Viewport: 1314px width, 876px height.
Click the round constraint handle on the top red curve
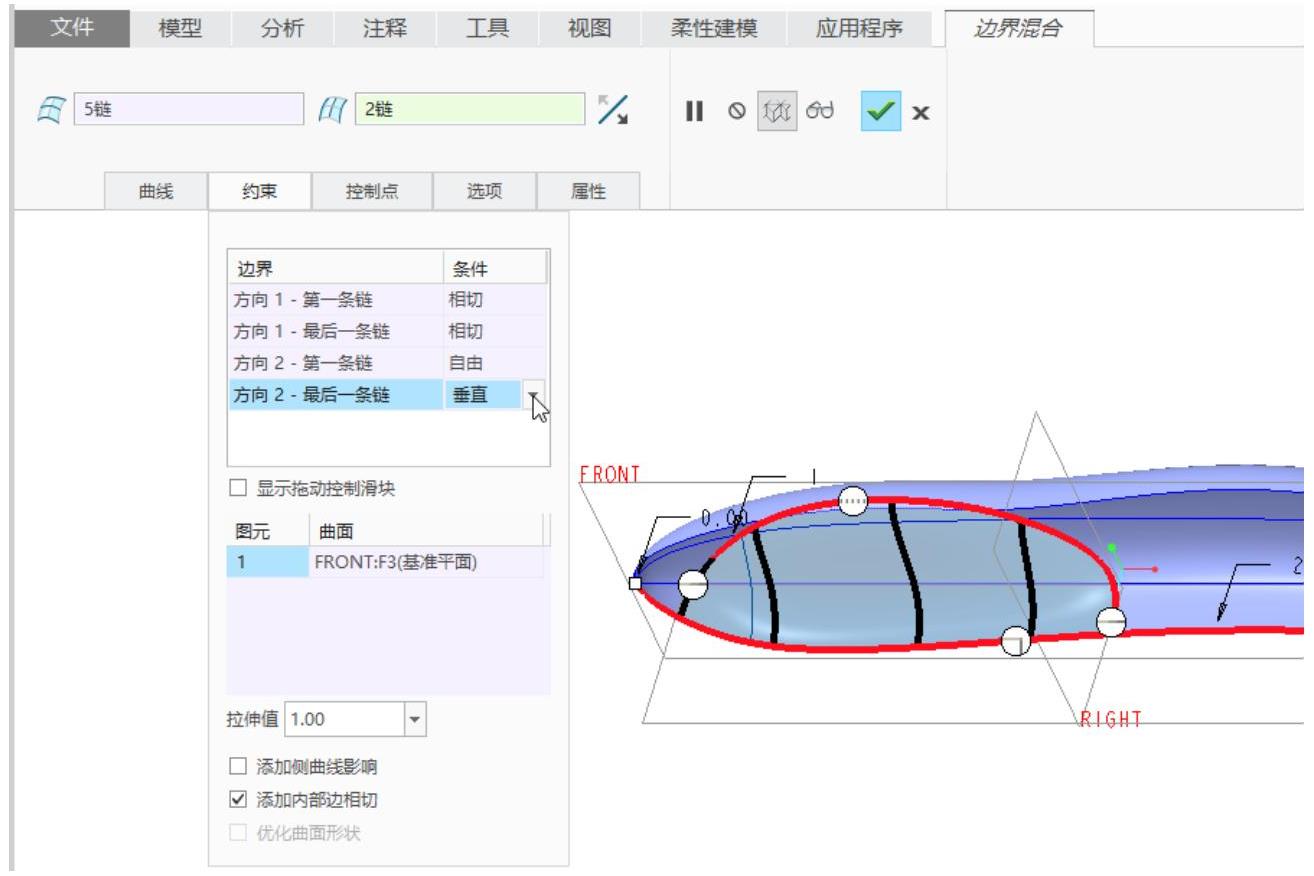(x=853, y=500)
